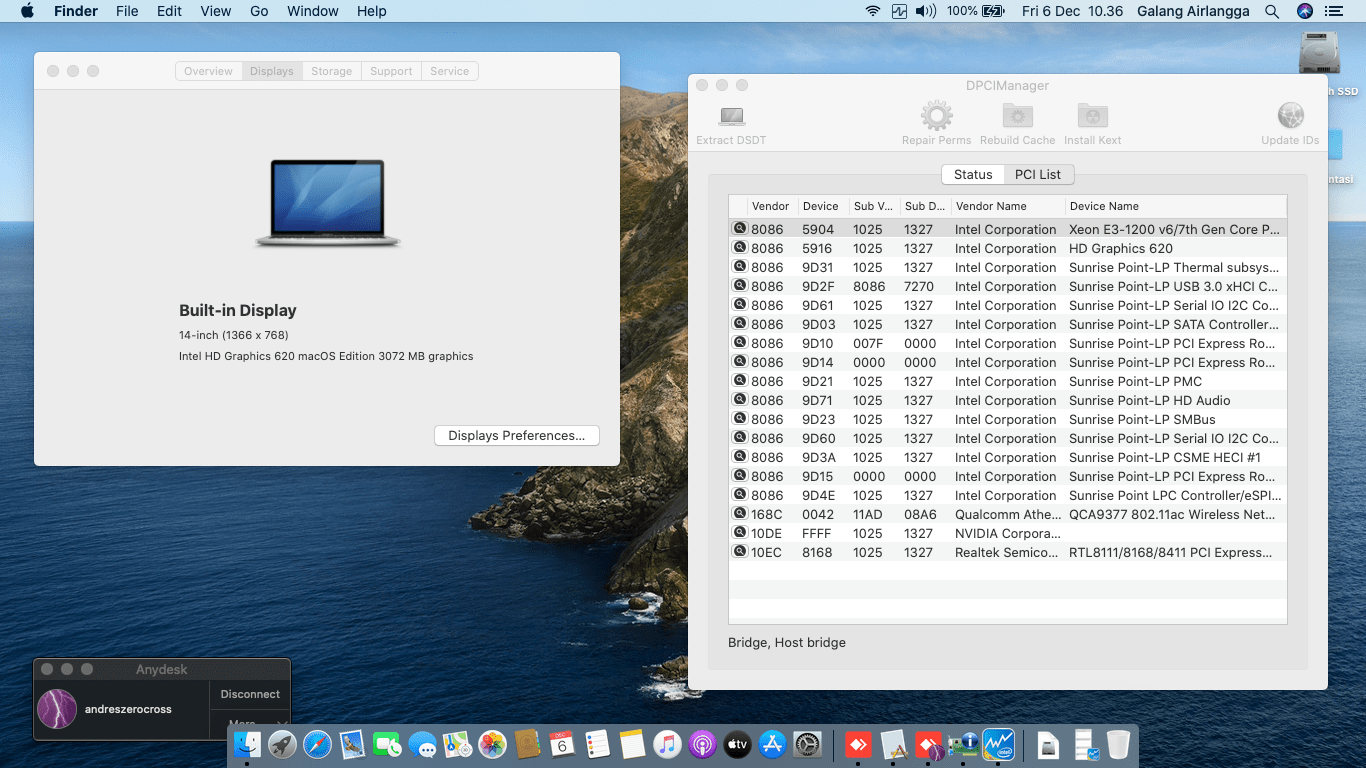This screenshot has height=768, width=1366.
Task: Select the Sunrise Point-LP USB 3.0 xHCI row text
Action: pyautogui.click(x=1174, y=287)
